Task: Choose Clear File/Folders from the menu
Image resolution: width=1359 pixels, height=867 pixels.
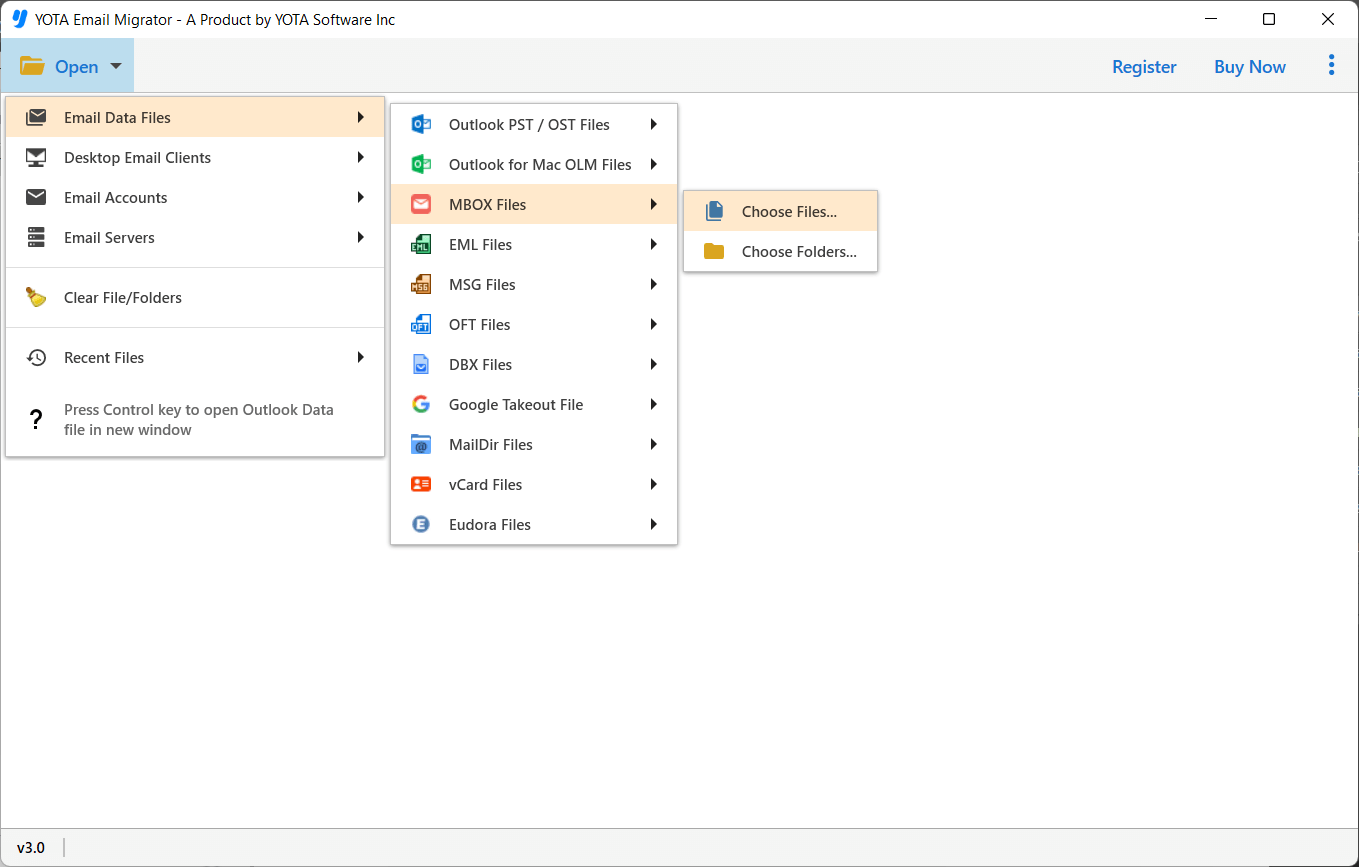Action: [x=195, y=297]
